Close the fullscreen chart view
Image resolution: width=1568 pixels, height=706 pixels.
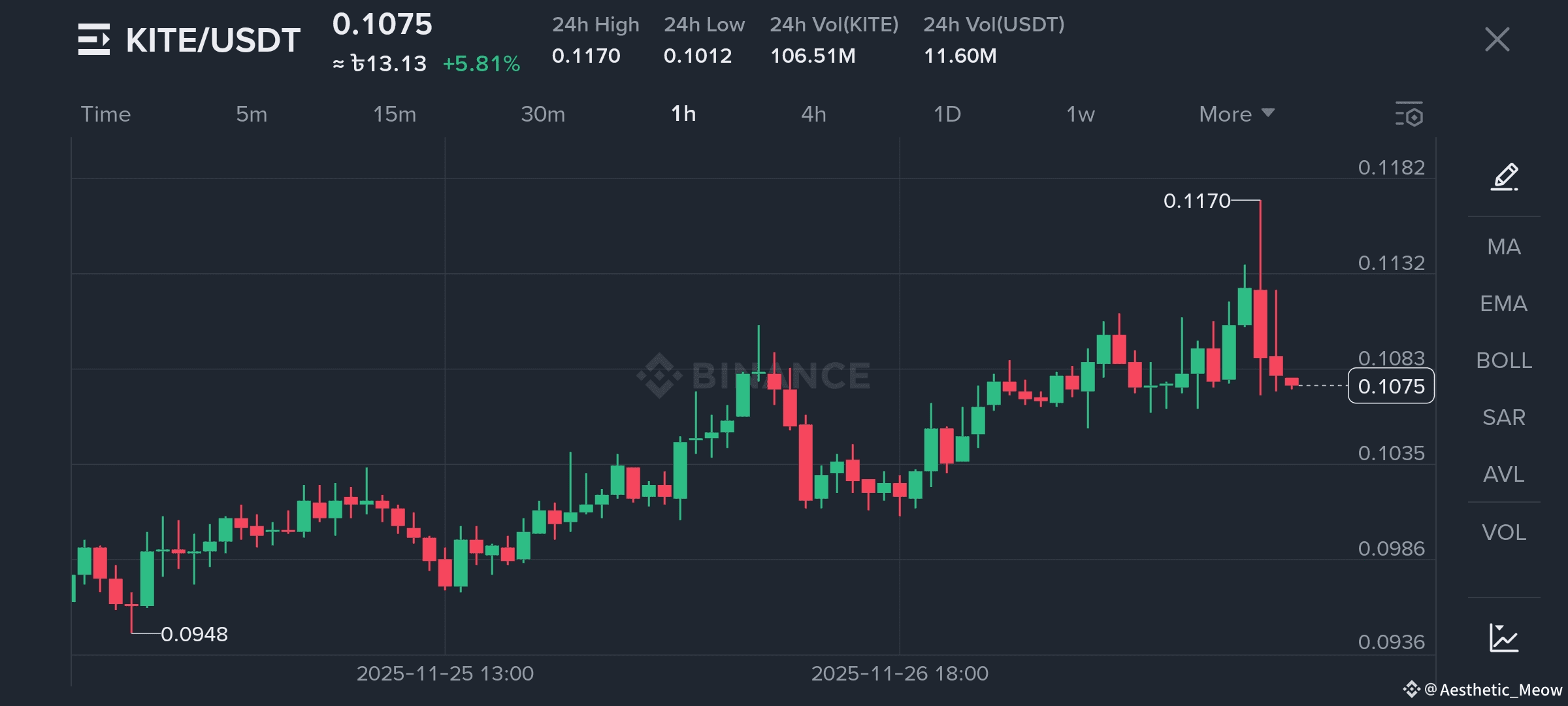click(1497, 39)
